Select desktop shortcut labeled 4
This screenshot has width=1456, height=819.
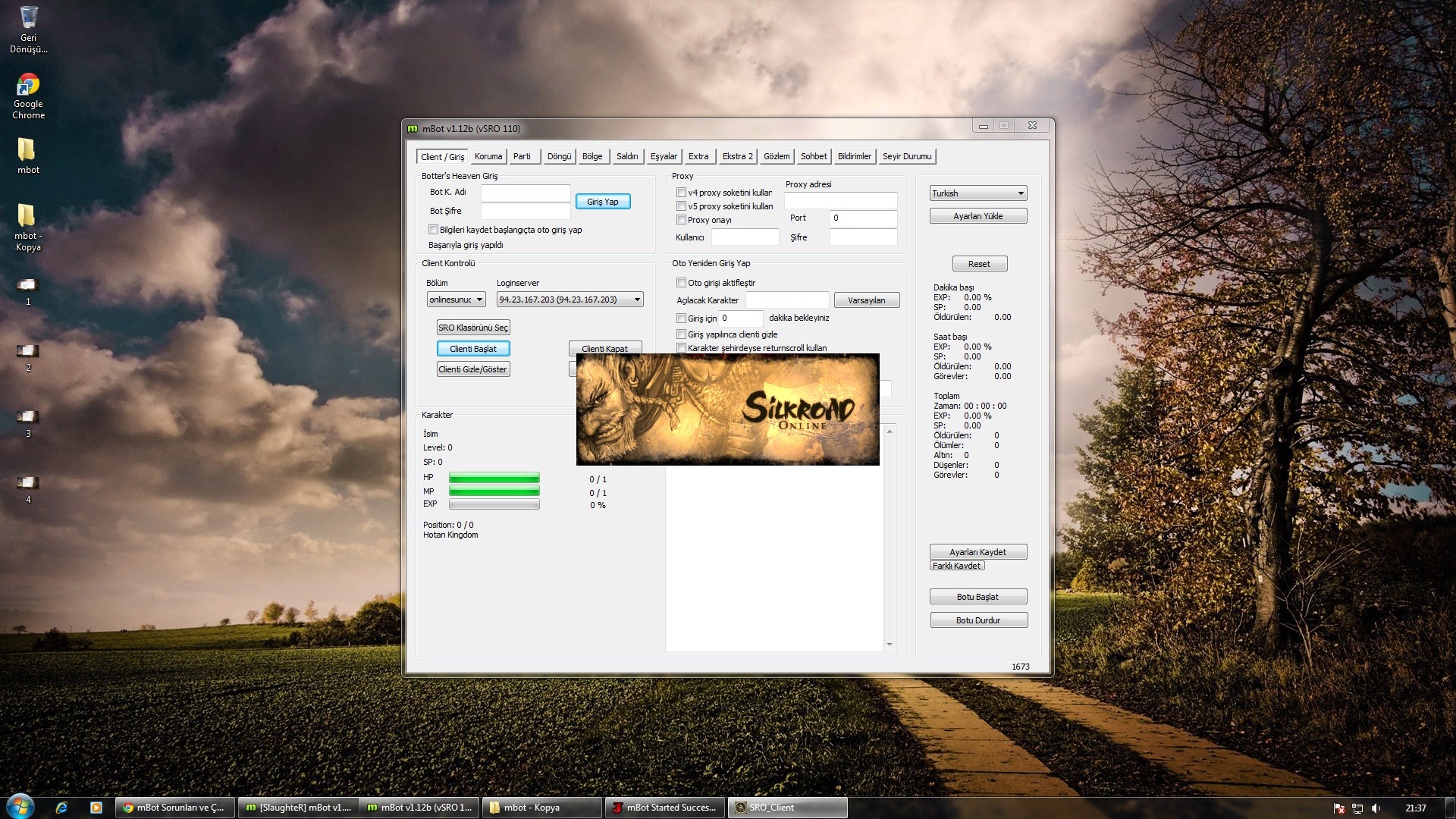pos(28,489)
